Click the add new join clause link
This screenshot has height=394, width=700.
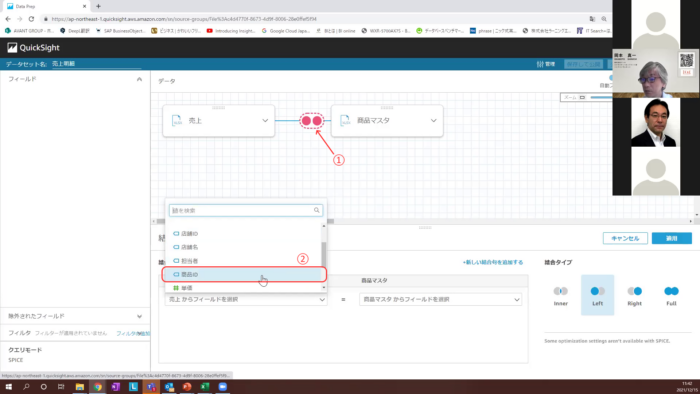point(493,262)
